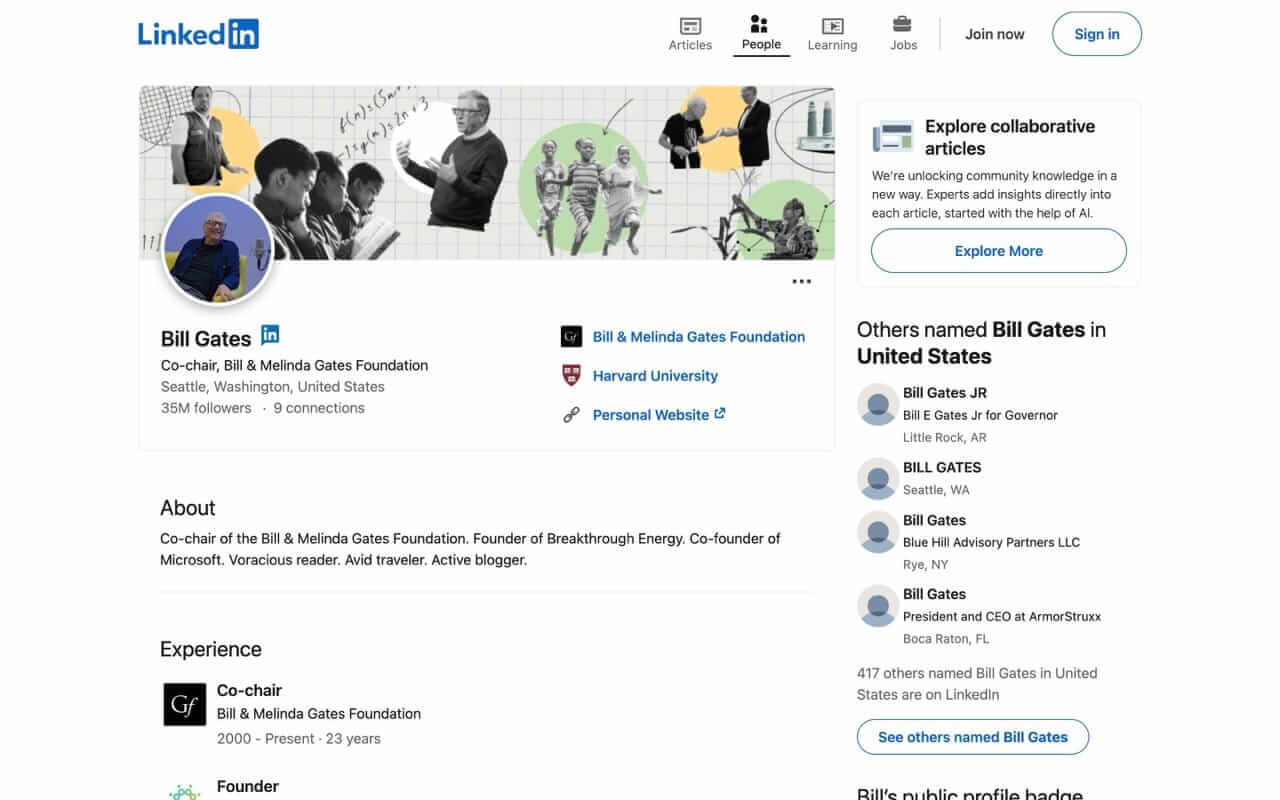This screenshot has height=800, width=1280.
Task: Open the Harvard University link
Action: tap(655, 376)
